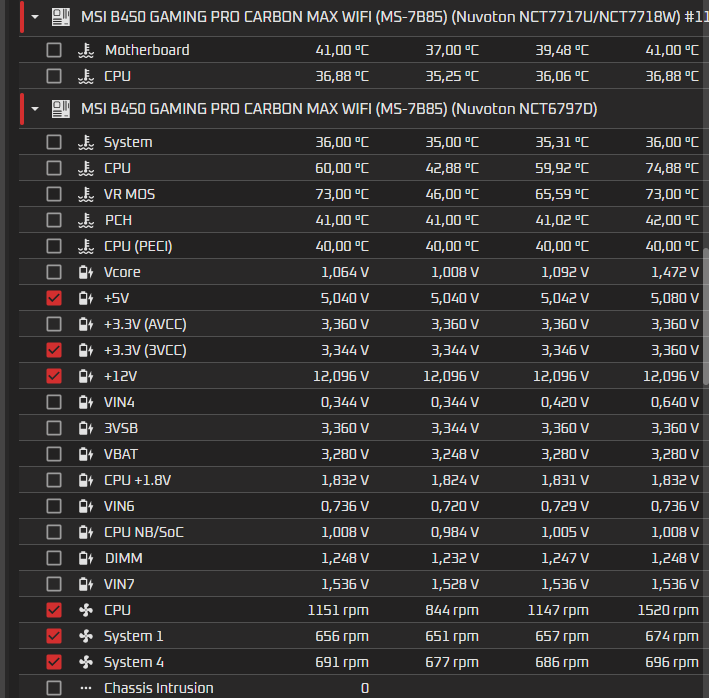Click the voltage icon beside VIN6
This screenshot has height=698, width=709.
tap(86, 506)
